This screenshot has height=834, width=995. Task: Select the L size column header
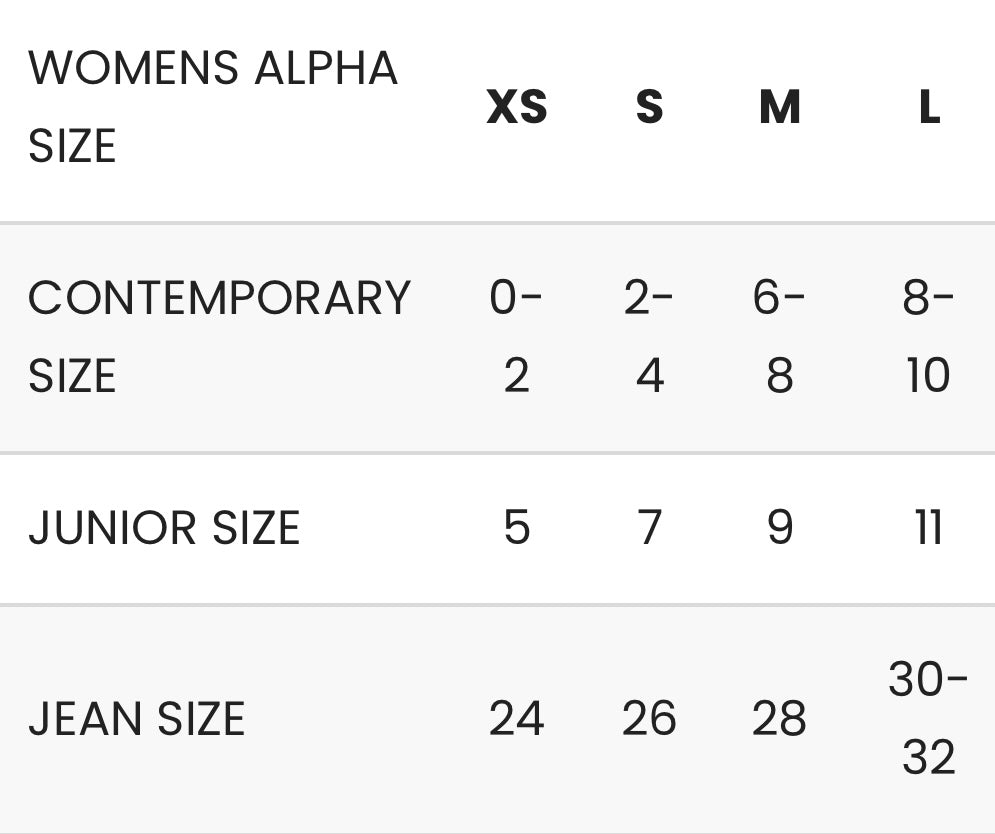(x=929, y=107)
